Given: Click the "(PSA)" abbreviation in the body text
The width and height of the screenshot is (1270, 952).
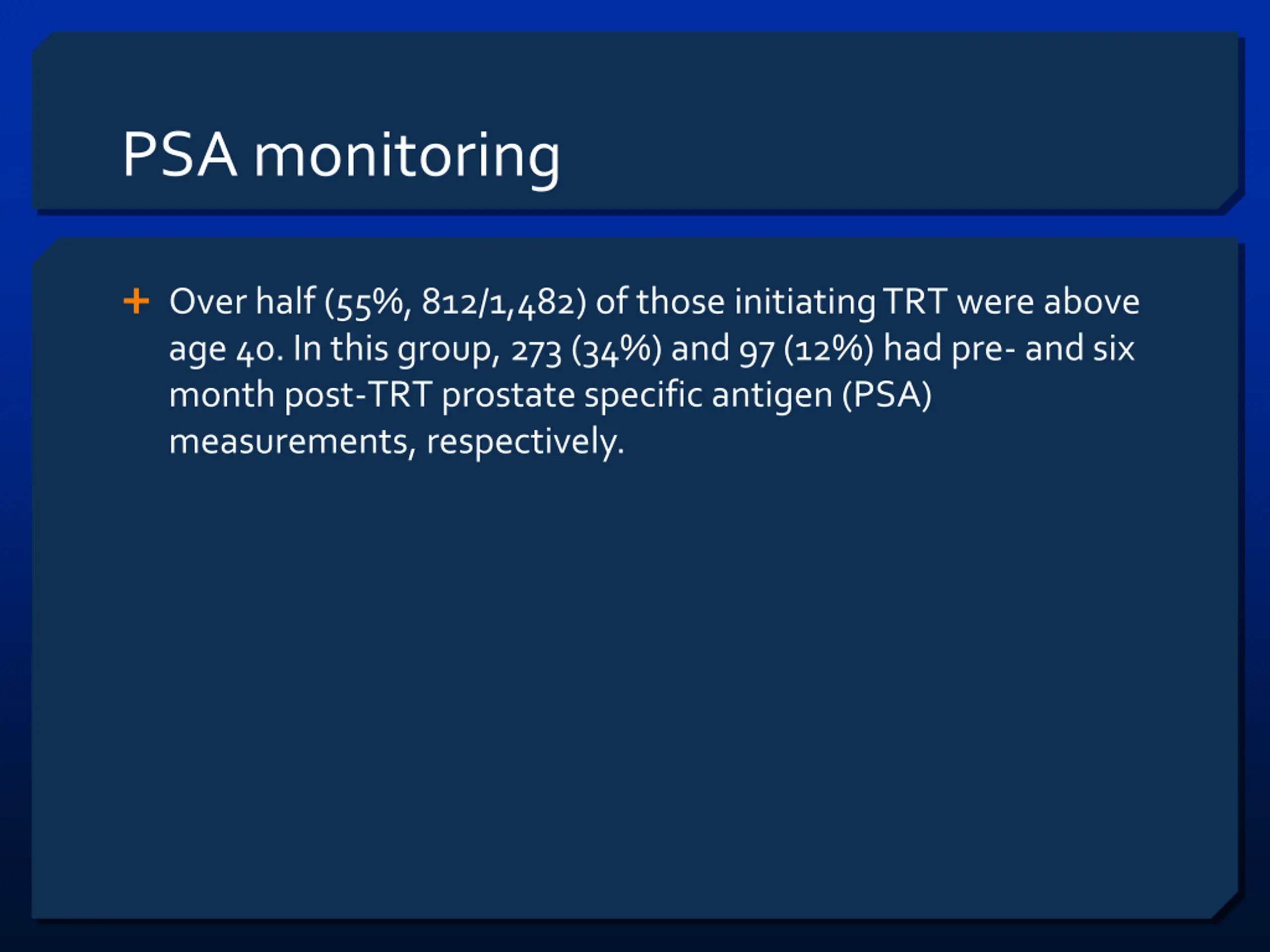Looking at the screenshot, I should click(887, 395).
